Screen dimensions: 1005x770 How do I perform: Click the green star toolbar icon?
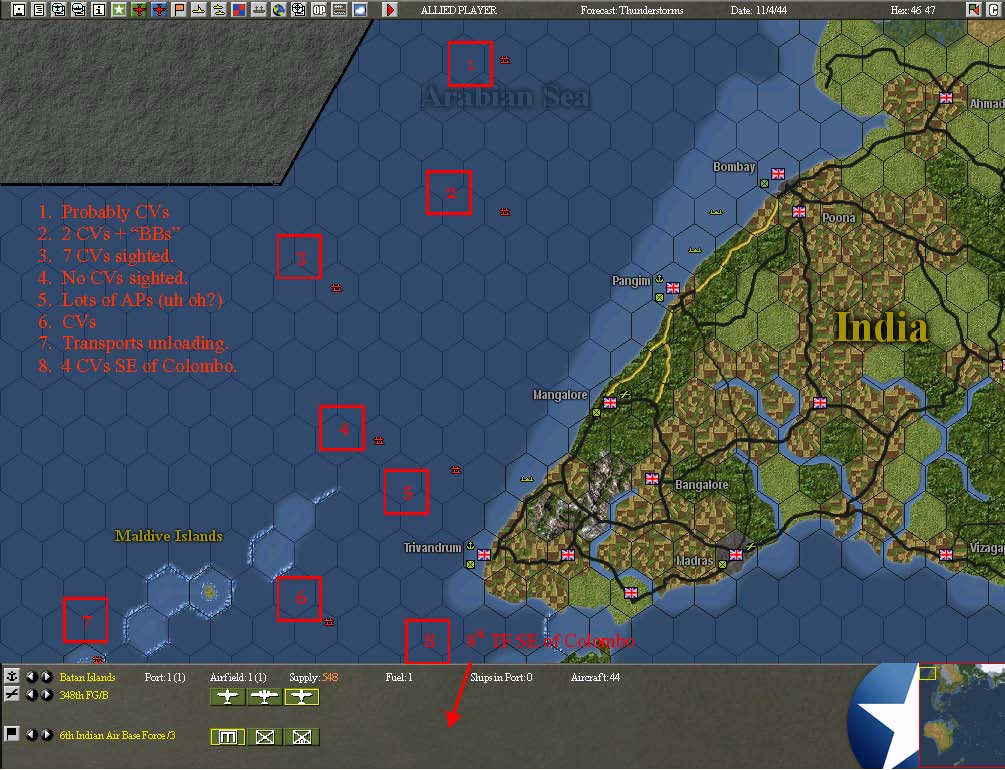119,10
